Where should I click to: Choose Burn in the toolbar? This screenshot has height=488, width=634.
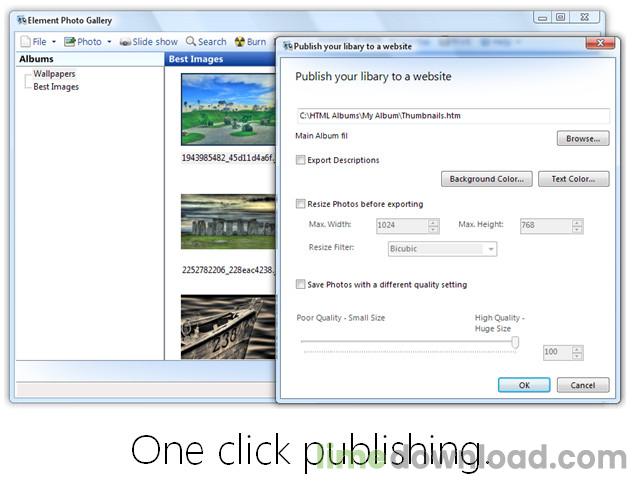pos(251,42)
